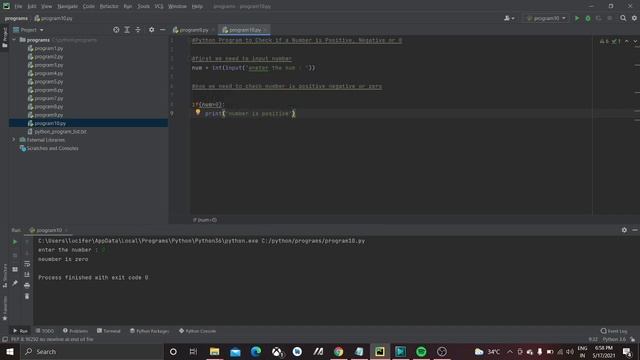Open the Tools menu

(143, 6)
